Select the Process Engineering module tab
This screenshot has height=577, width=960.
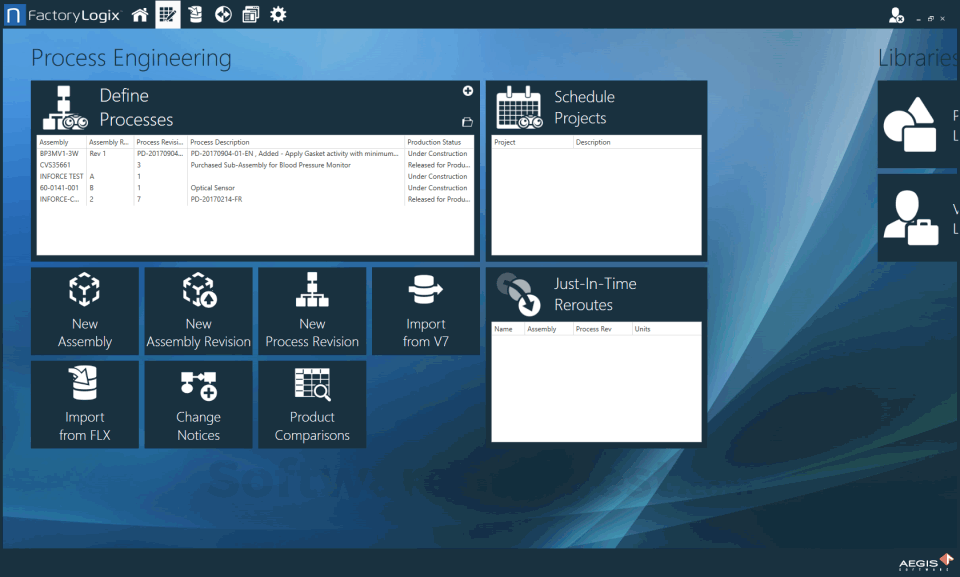point(167,14)
